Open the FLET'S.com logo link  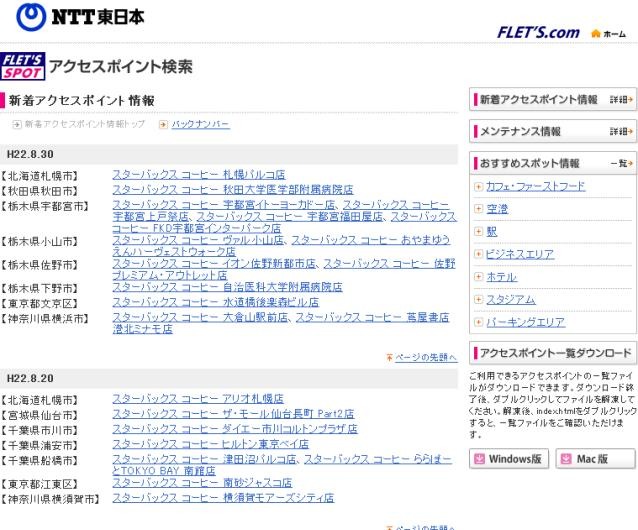[538, 33]
